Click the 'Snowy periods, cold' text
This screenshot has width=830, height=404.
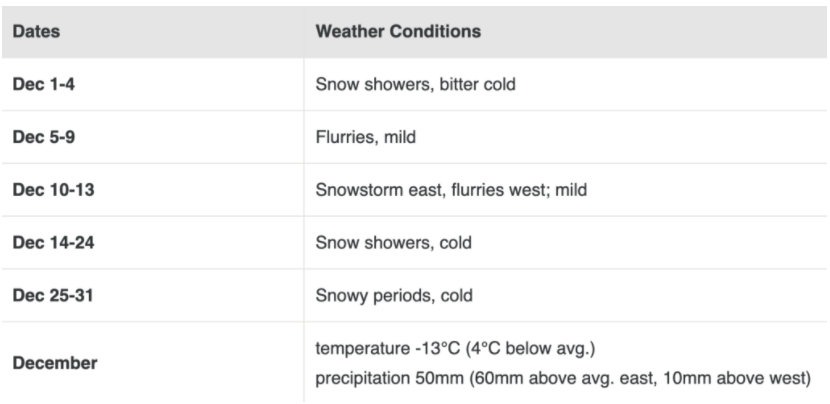(x=394, y=295)
